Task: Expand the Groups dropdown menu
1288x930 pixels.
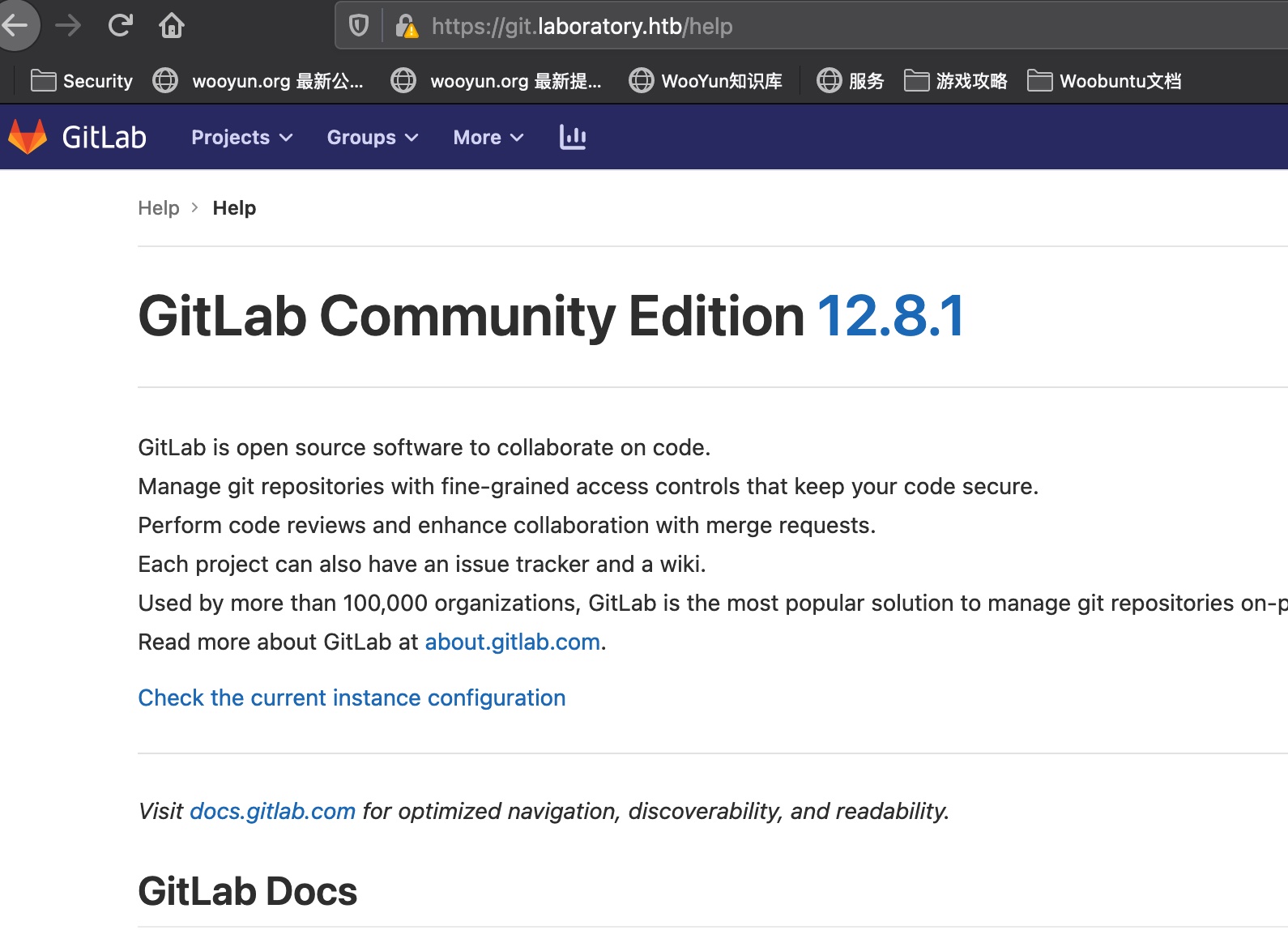Action: coord(373,138)
